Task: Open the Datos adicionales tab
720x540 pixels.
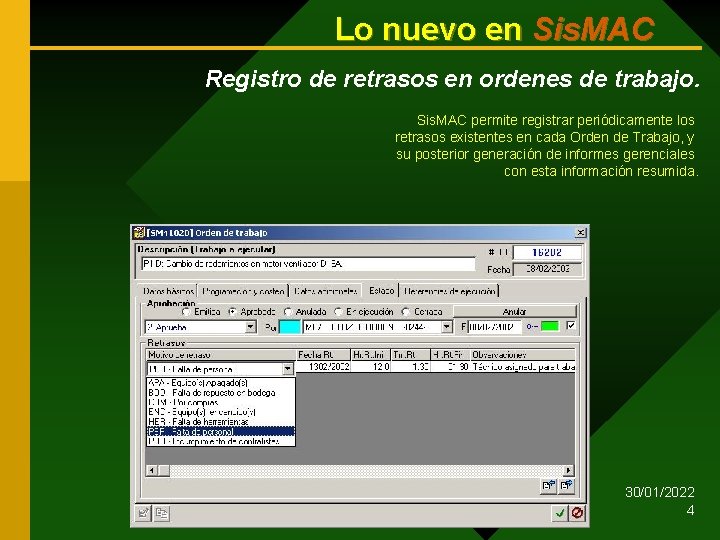Action: [x=326, y=291]
